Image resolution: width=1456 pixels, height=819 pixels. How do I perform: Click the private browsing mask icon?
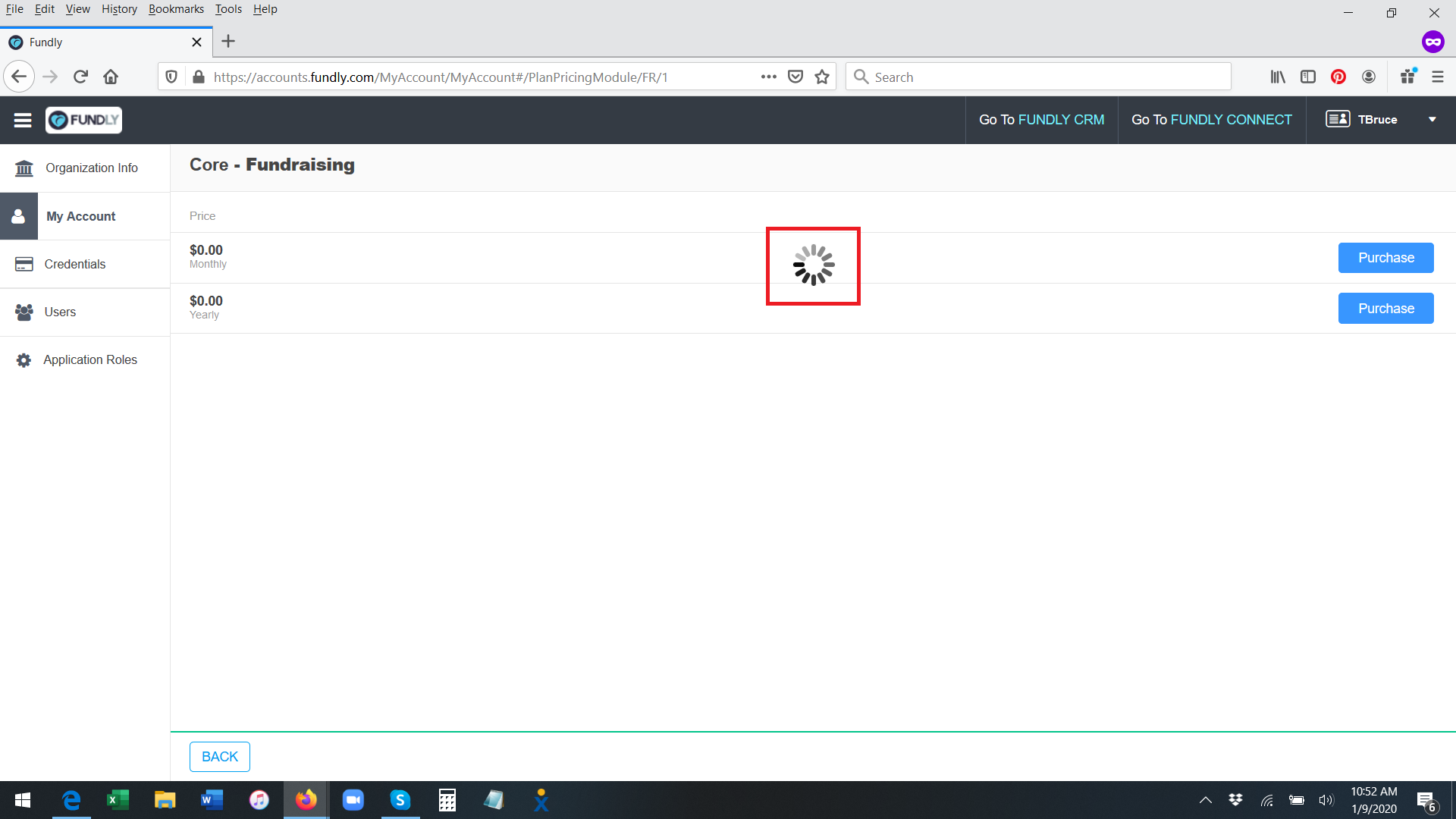point(1432,42)
